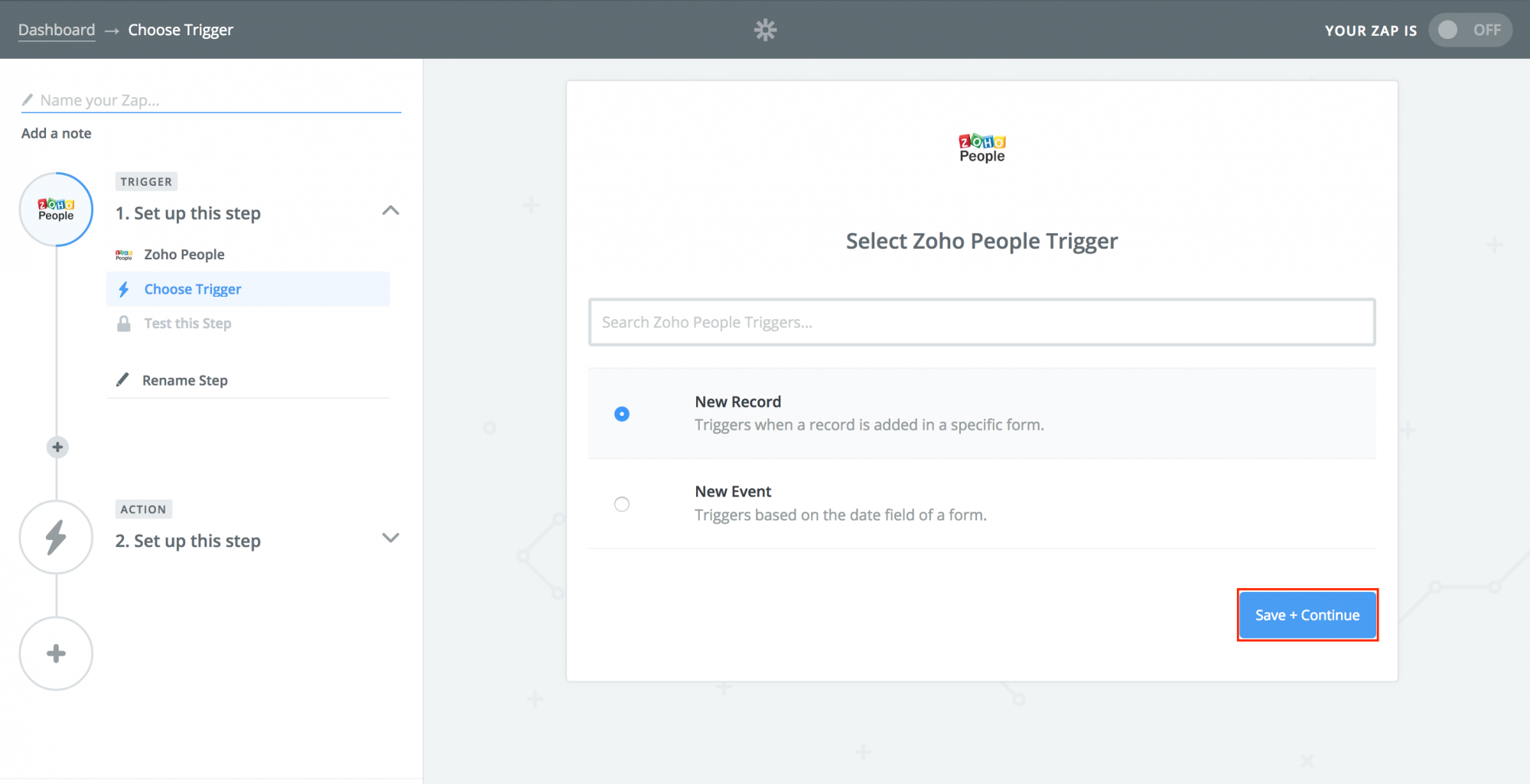Click the TRIGGER label badge

pyautogui.click(x=146, y=181)
